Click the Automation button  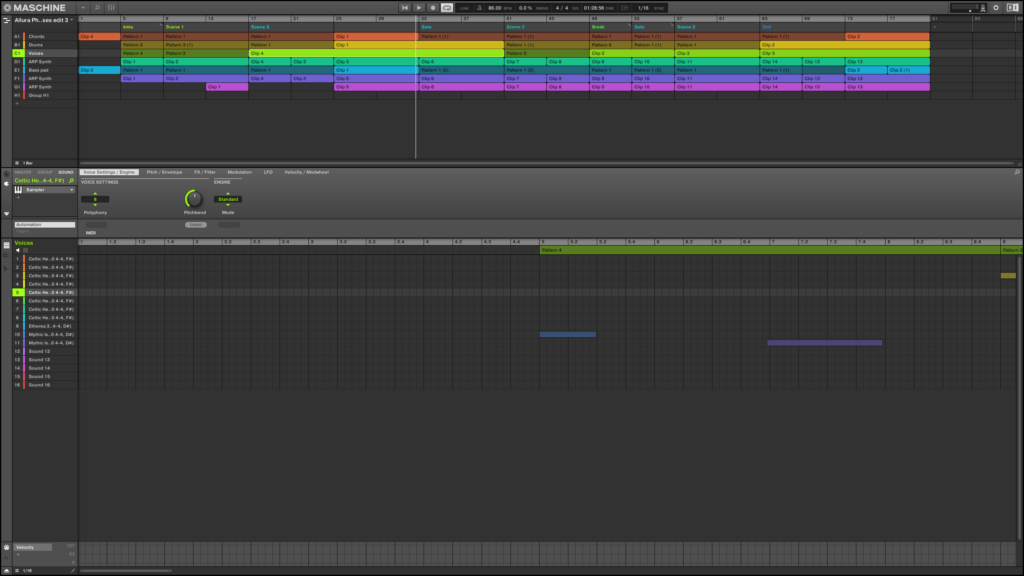(x=45, y=225)
